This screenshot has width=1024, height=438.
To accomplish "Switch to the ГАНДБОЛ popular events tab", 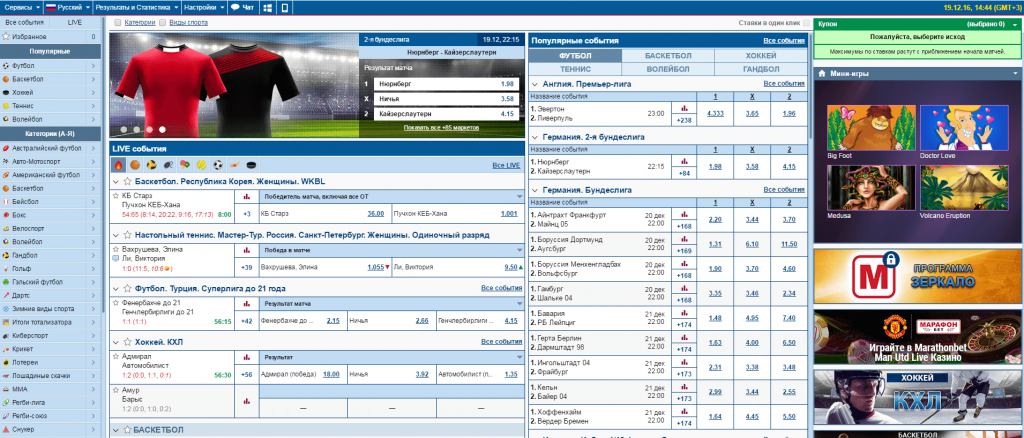I will coord(761,69).
